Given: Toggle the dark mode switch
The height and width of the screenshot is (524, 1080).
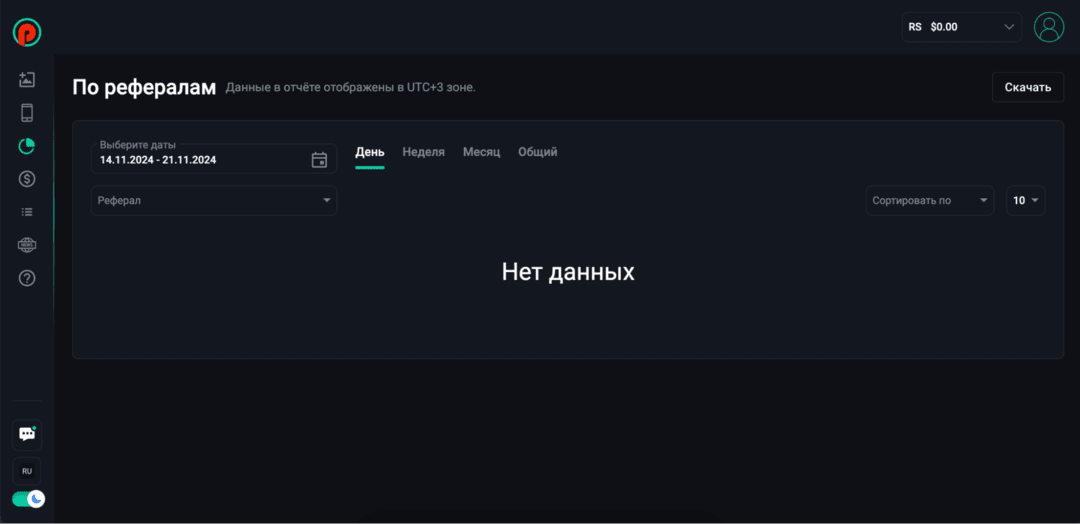Looking at the screenshot, I should (x=28, y=498).
